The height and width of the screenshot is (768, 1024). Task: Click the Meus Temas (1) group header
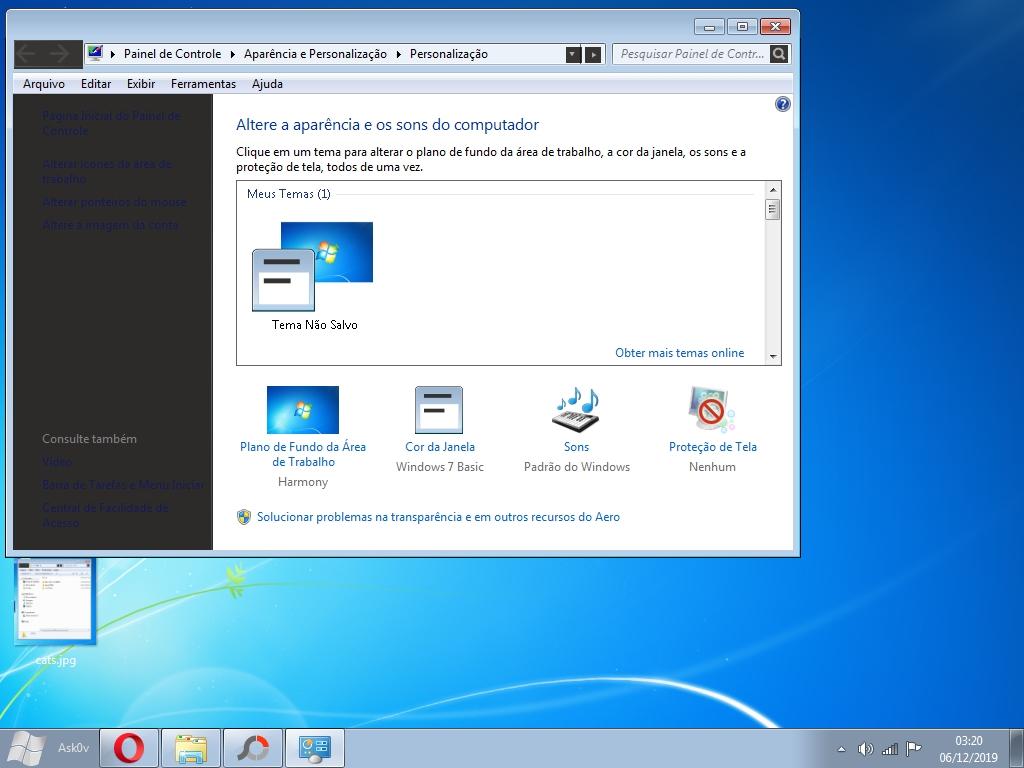pos(289,194)
